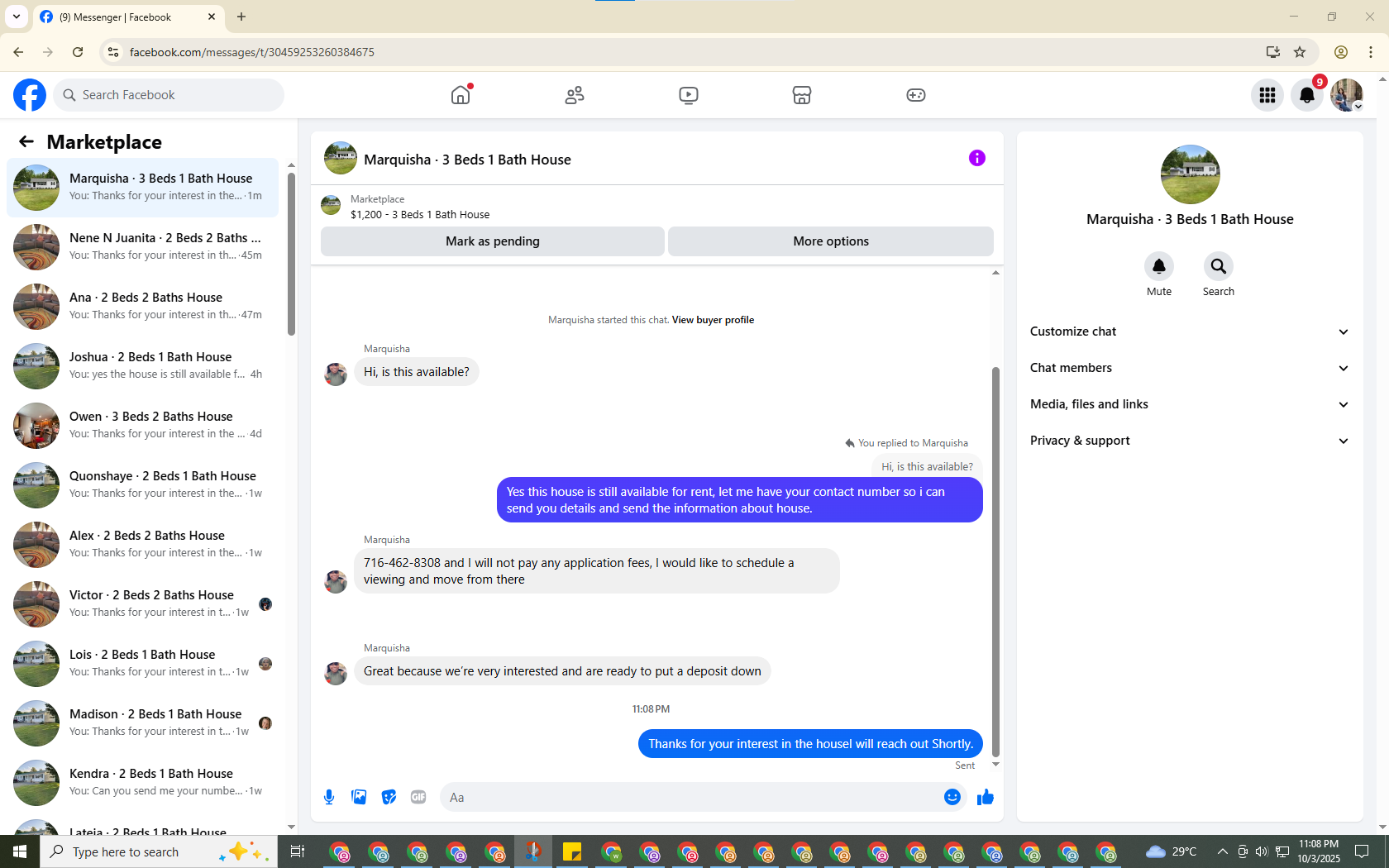
Task: Show hidden system tray icons
Action: coord(1222,851)
